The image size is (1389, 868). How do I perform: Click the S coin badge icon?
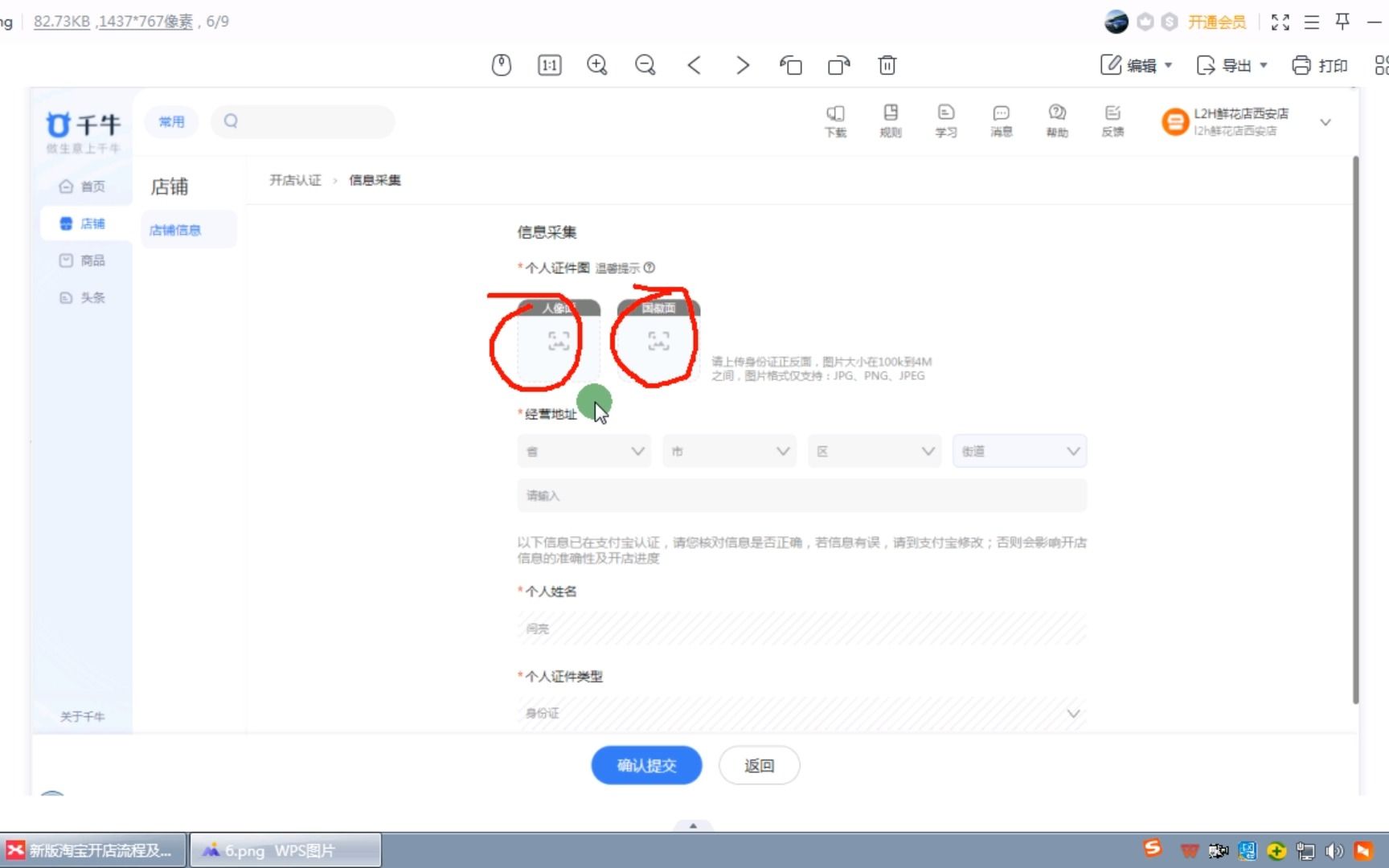[x=1170, y=22]
